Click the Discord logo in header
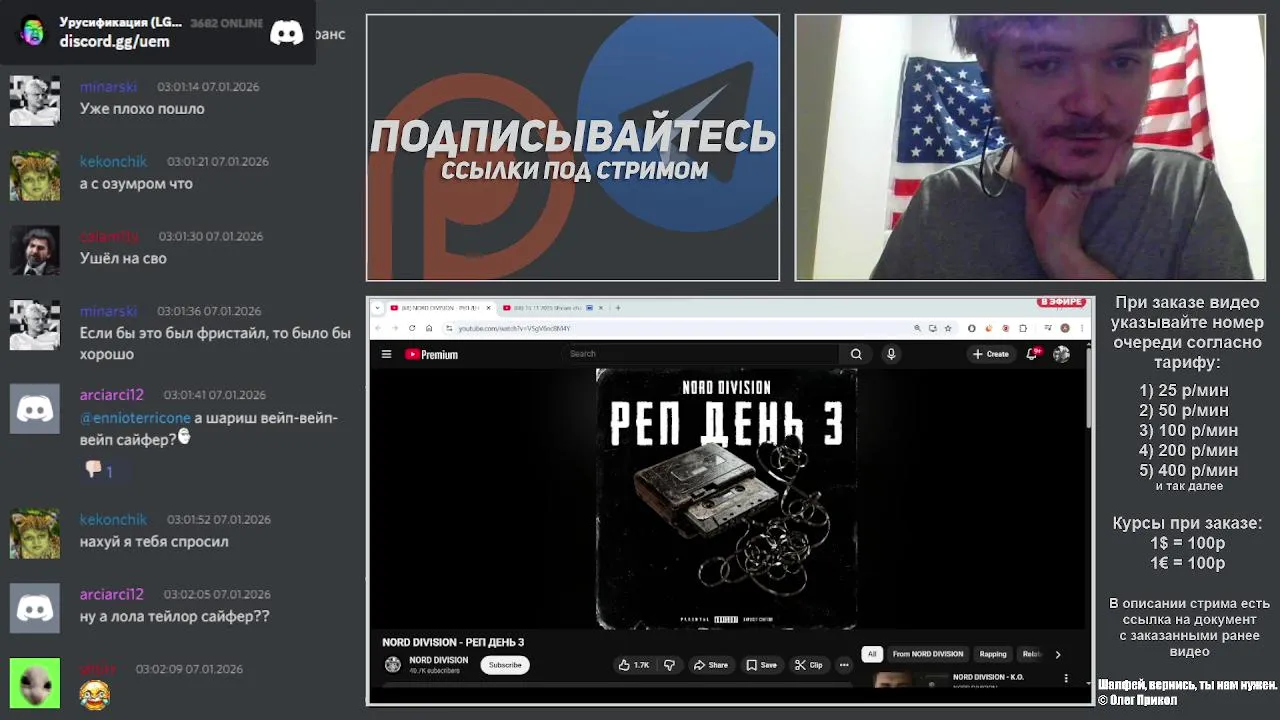The width and height of the screenshot is (1280, 720). [x=286, y=32]
